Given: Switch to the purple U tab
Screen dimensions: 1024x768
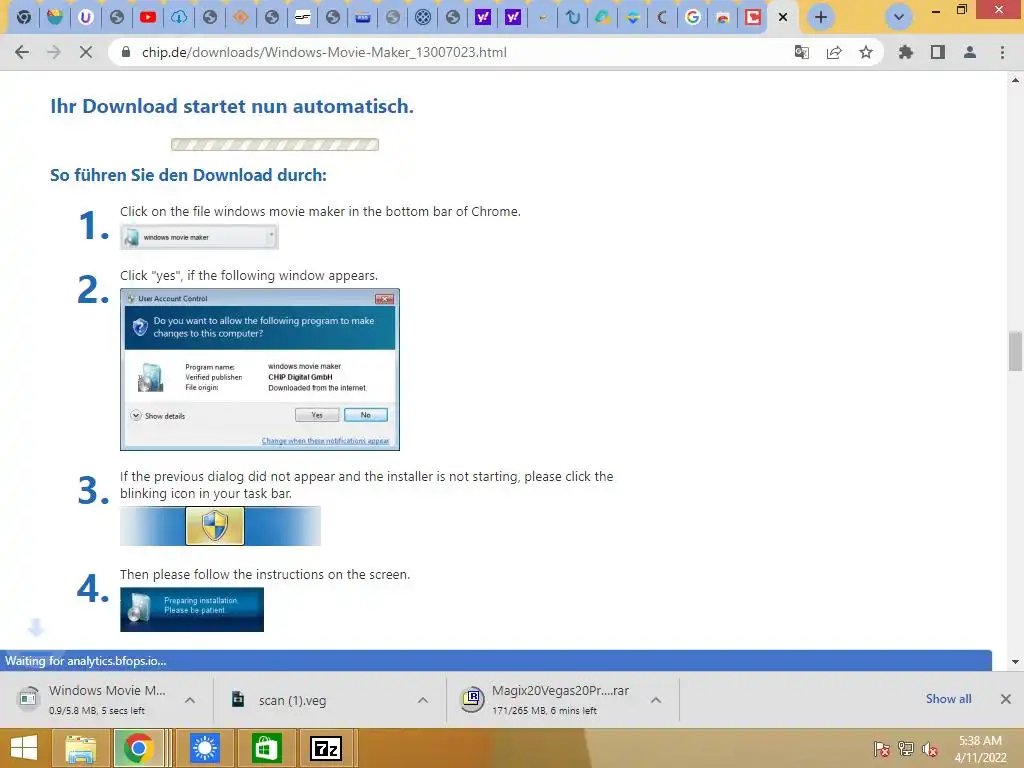Looking at the screenshot, I should 86,17.
